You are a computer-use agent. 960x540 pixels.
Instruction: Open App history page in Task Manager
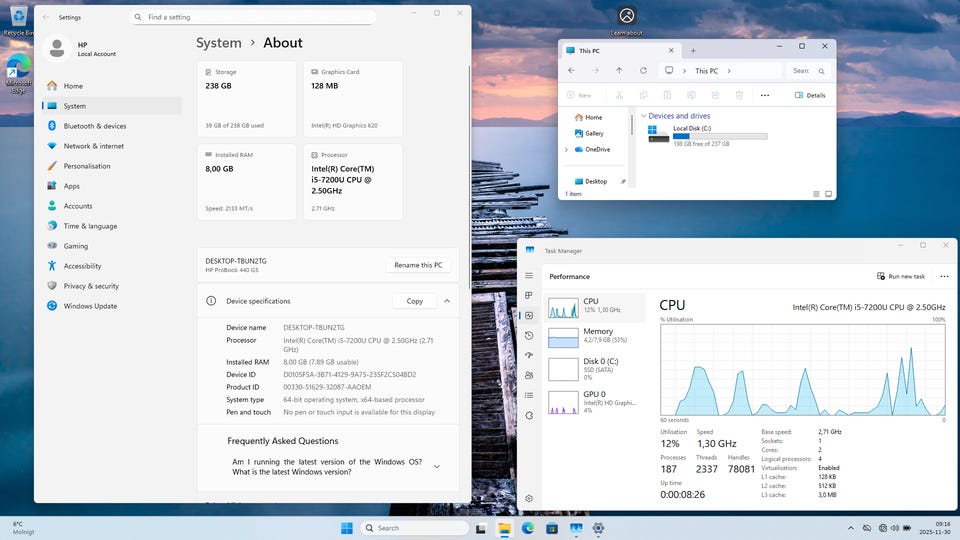coord(529,335)
